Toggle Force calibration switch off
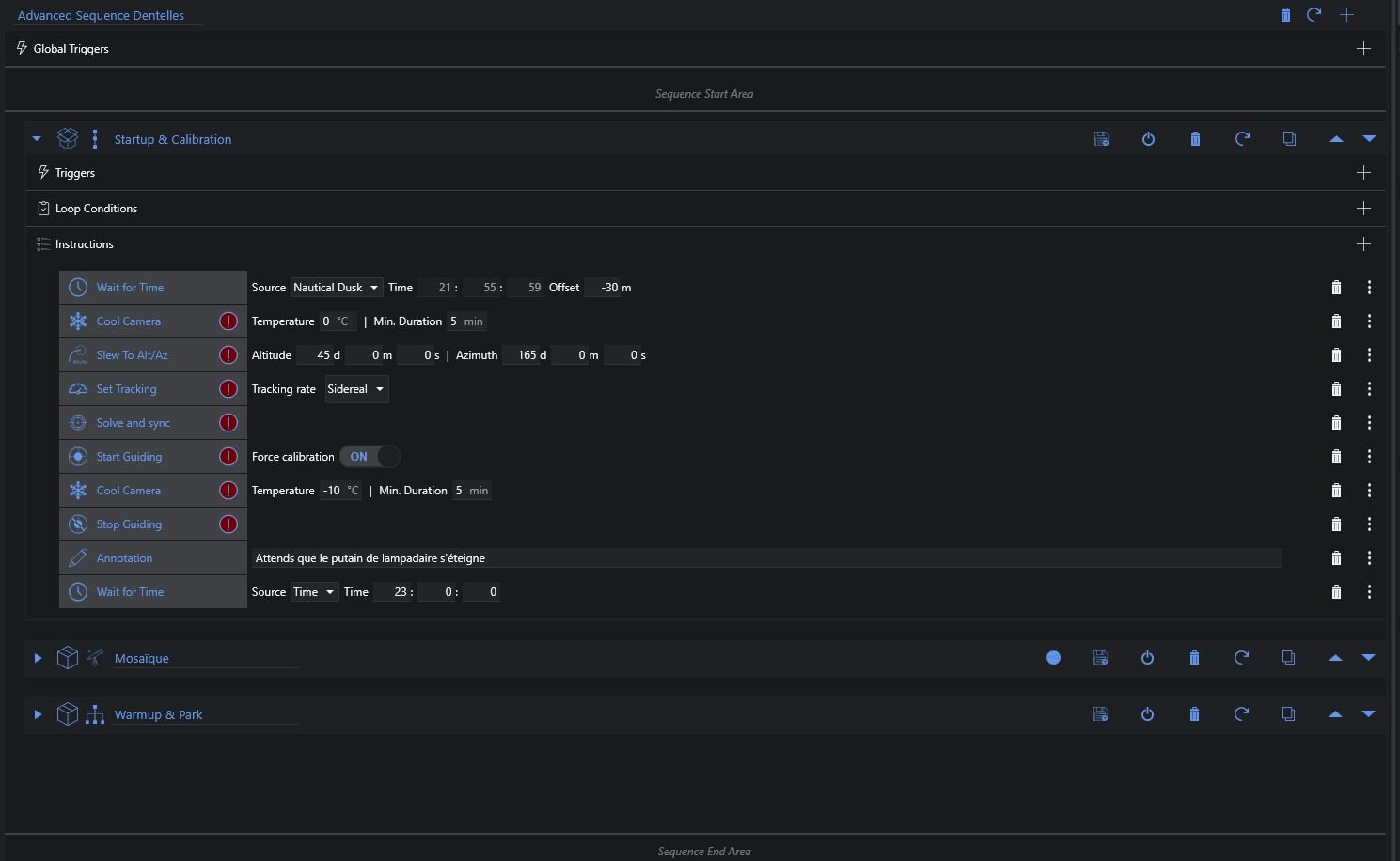The width and height of the screenshot is (1400, 861). click(x=370, y=457)
